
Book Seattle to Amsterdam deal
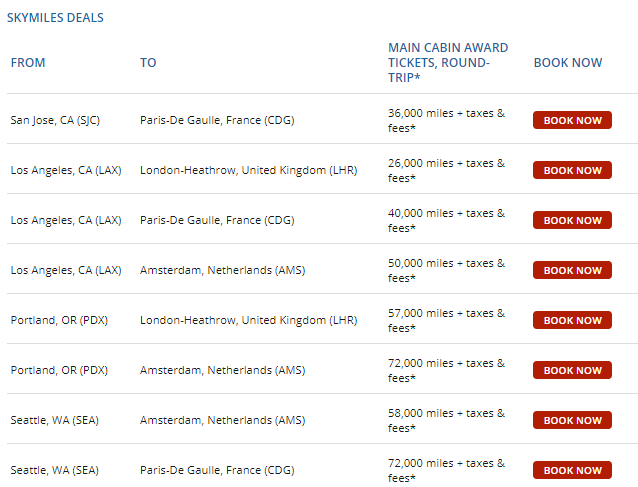pos(572,420)
